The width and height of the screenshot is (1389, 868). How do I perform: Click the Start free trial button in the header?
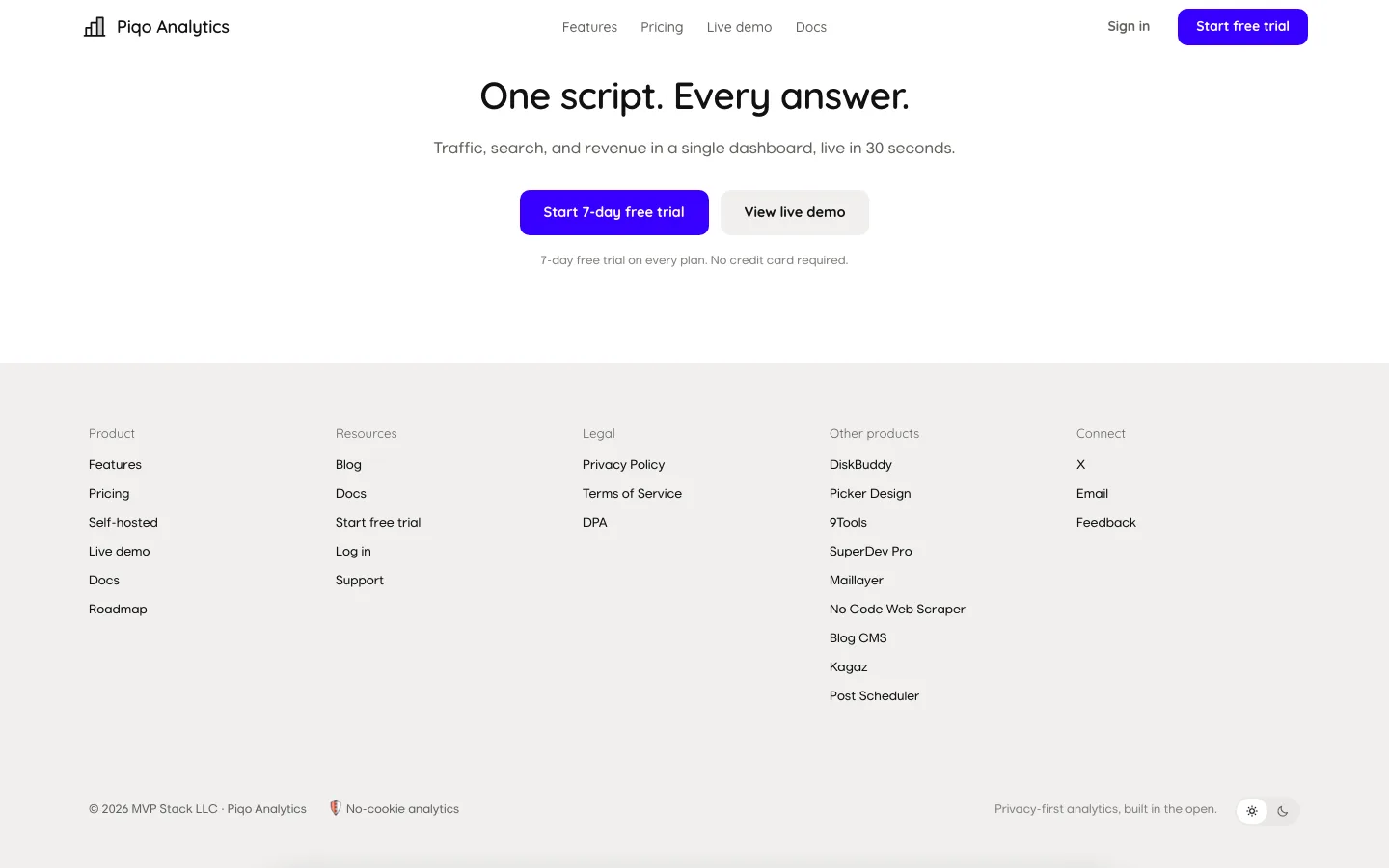pyautogui.click(x=1242, y=27)
